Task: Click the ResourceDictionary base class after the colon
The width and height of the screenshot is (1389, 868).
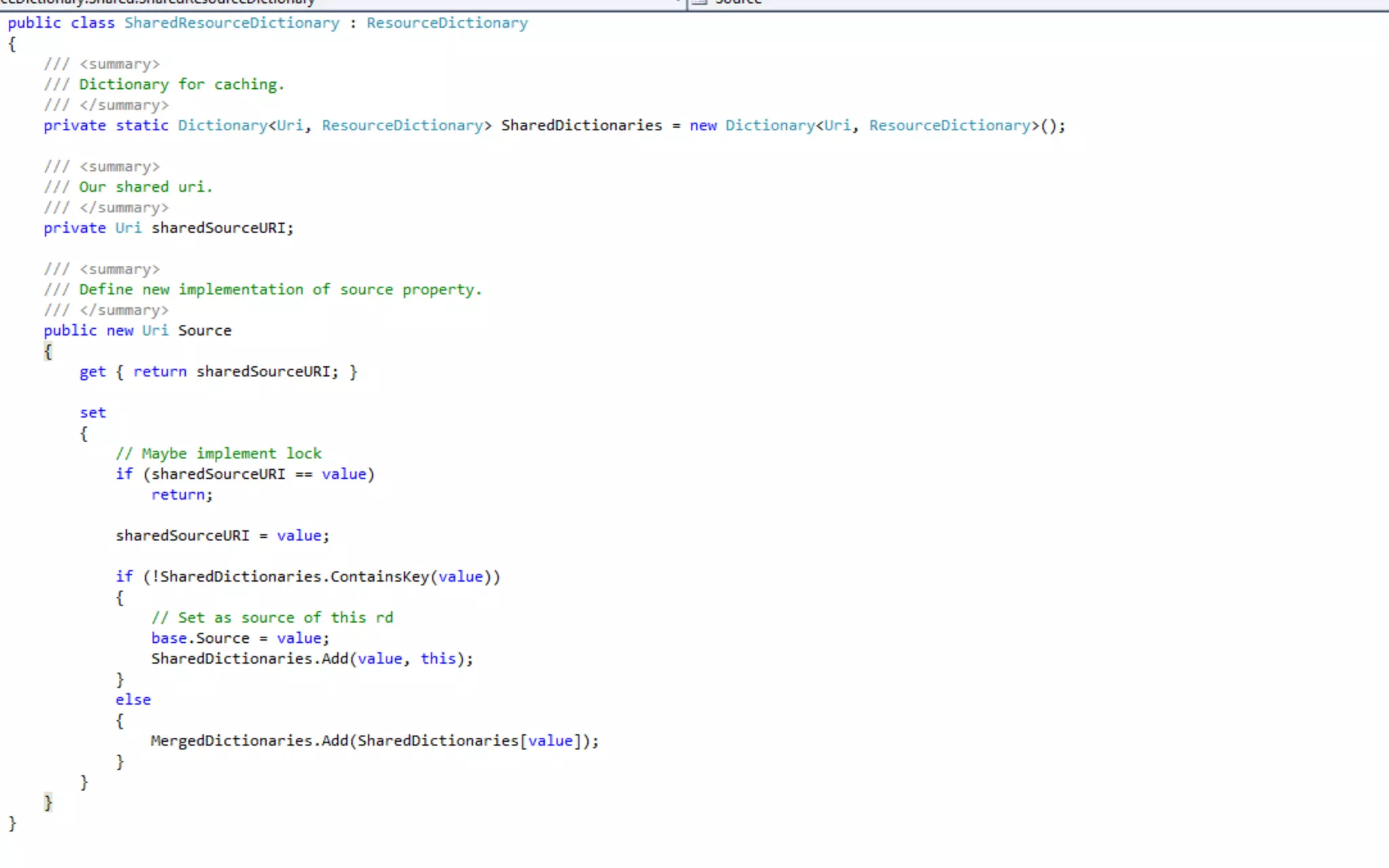Action: (447, 23)
